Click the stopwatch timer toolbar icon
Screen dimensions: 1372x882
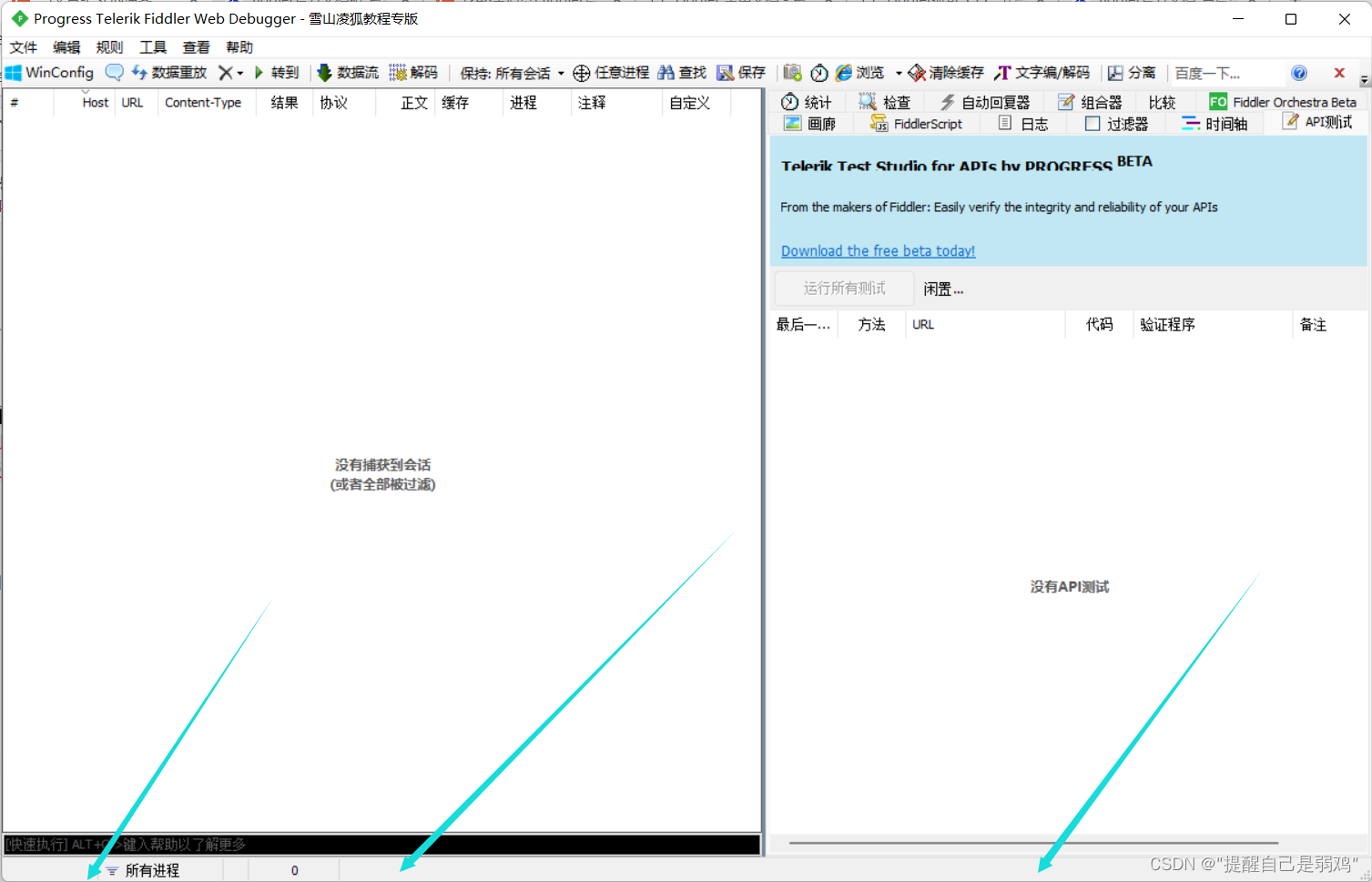pyautogui.click(x=819, y=73)
